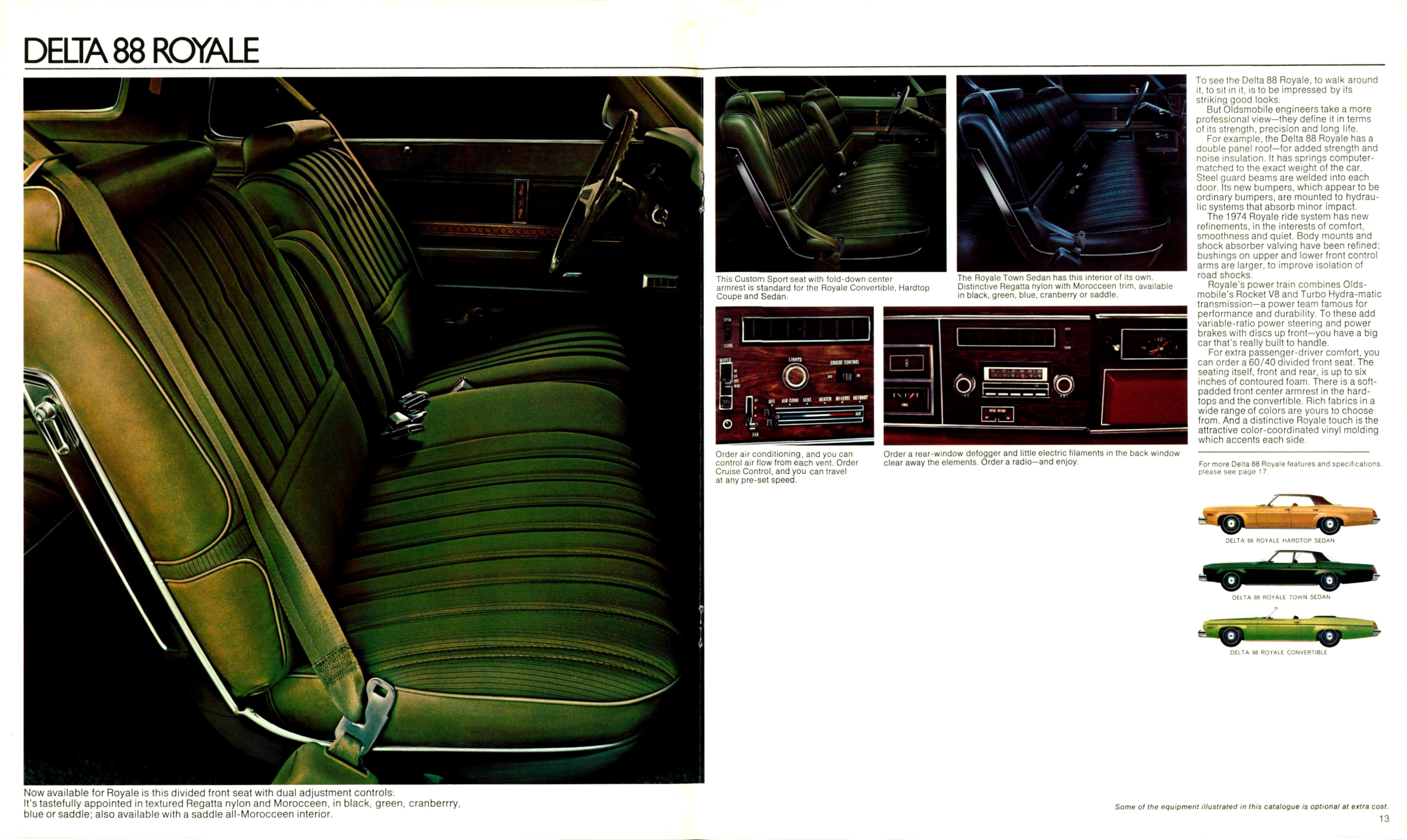Click the caption starting "The Royale Town Sedan has"
1407x840 pixels.
1065,286
